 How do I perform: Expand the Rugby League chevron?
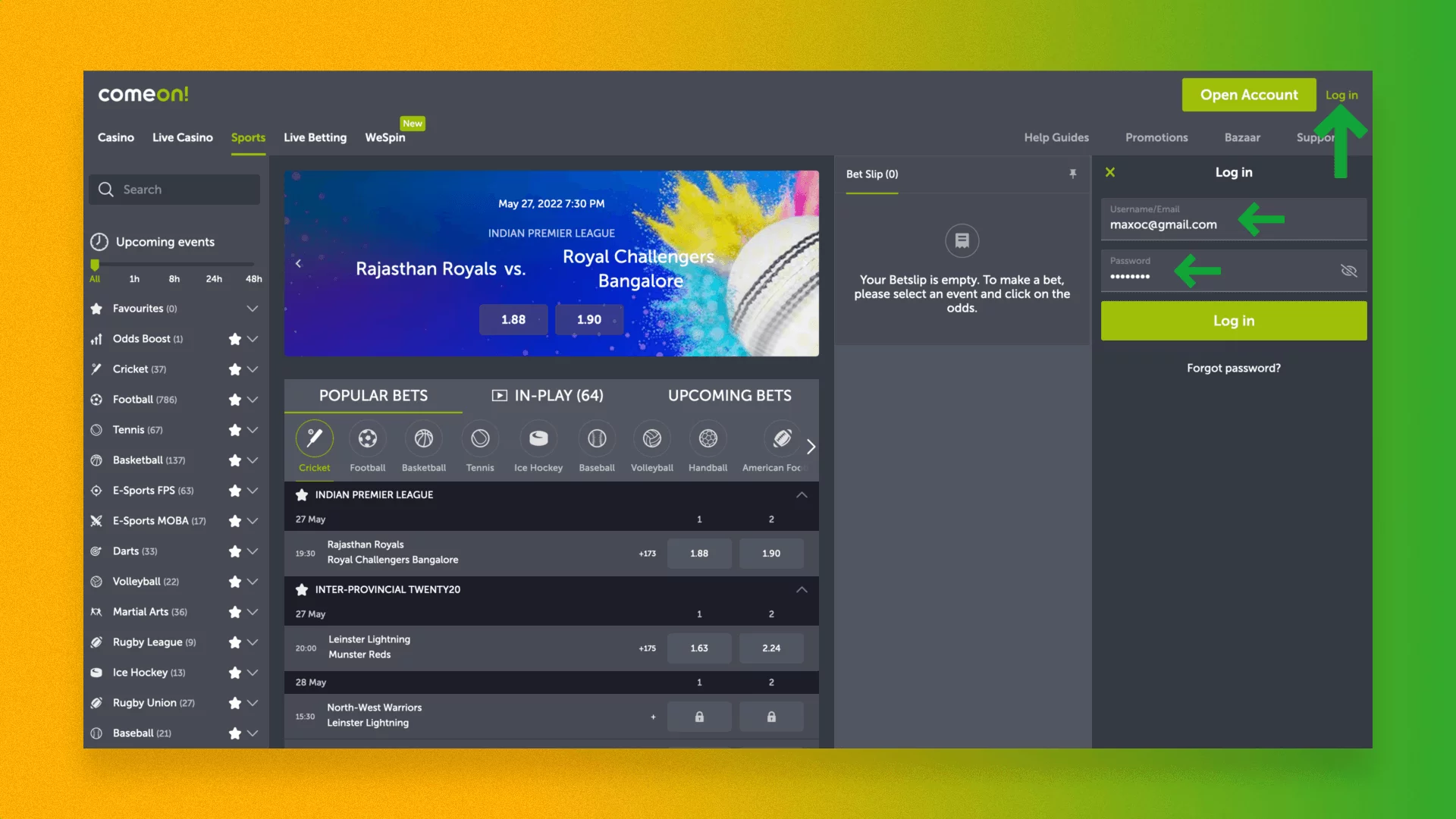coord(253,642)
